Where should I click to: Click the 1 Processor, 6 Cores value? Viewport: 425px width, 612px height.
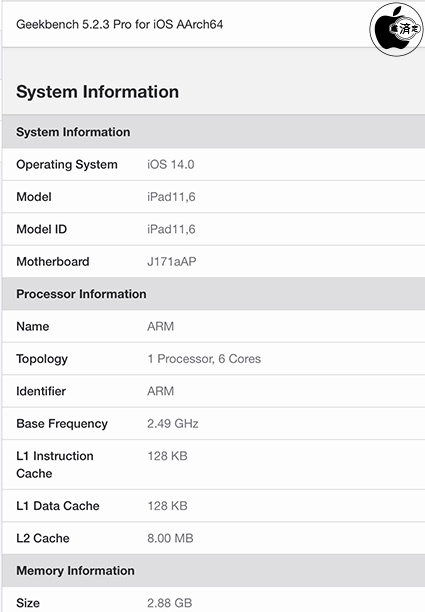204,359
